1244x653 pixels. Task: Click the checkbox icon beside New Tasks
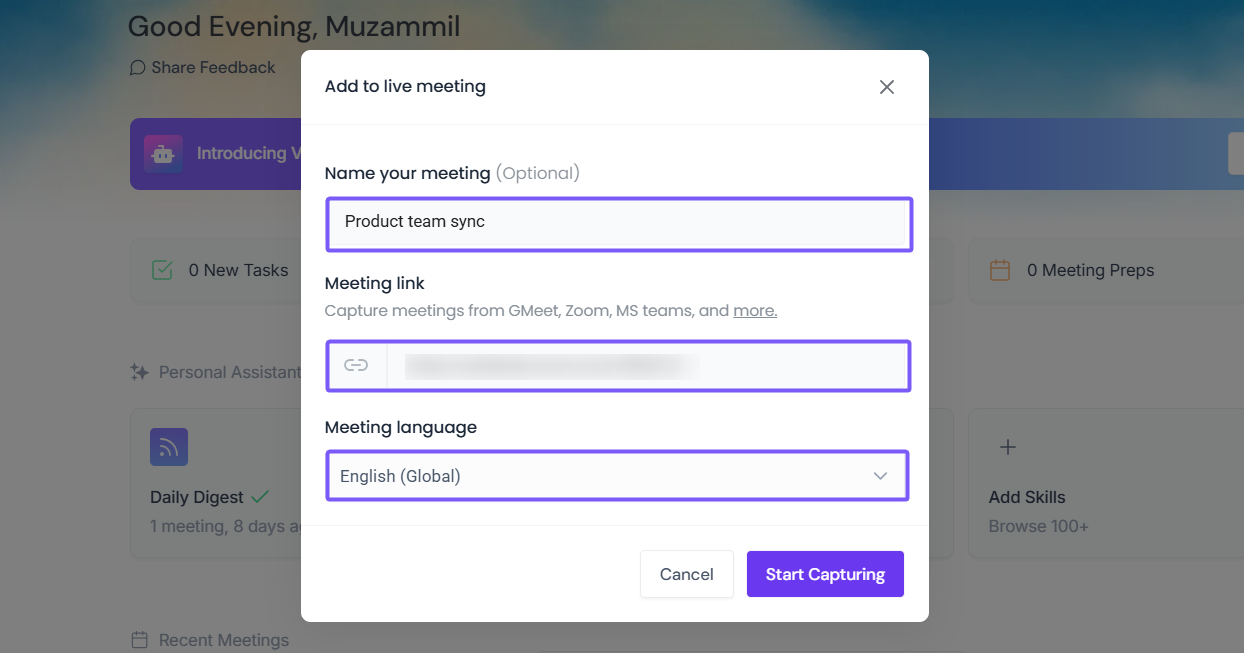pos(162,270)
